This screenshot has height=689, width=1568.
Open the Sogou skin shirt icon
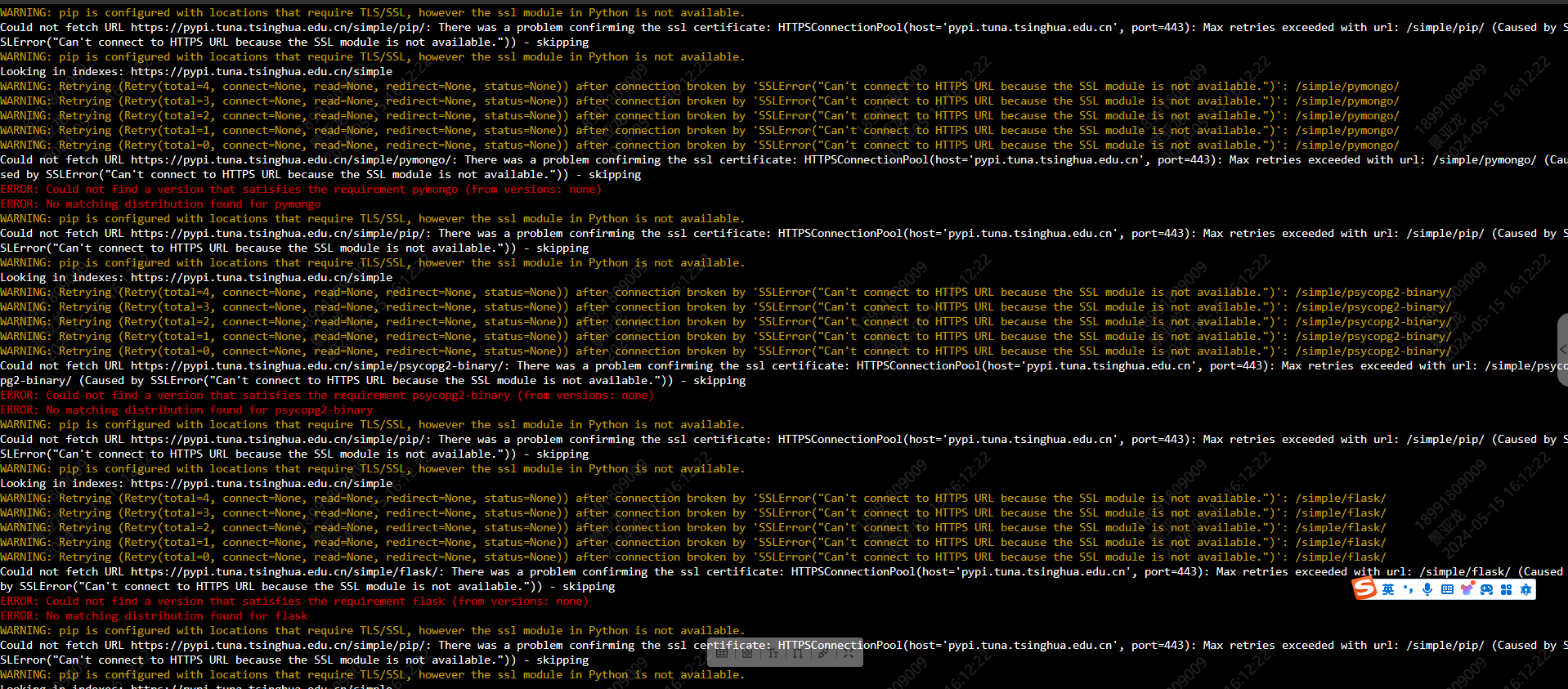click(1467, 588)
